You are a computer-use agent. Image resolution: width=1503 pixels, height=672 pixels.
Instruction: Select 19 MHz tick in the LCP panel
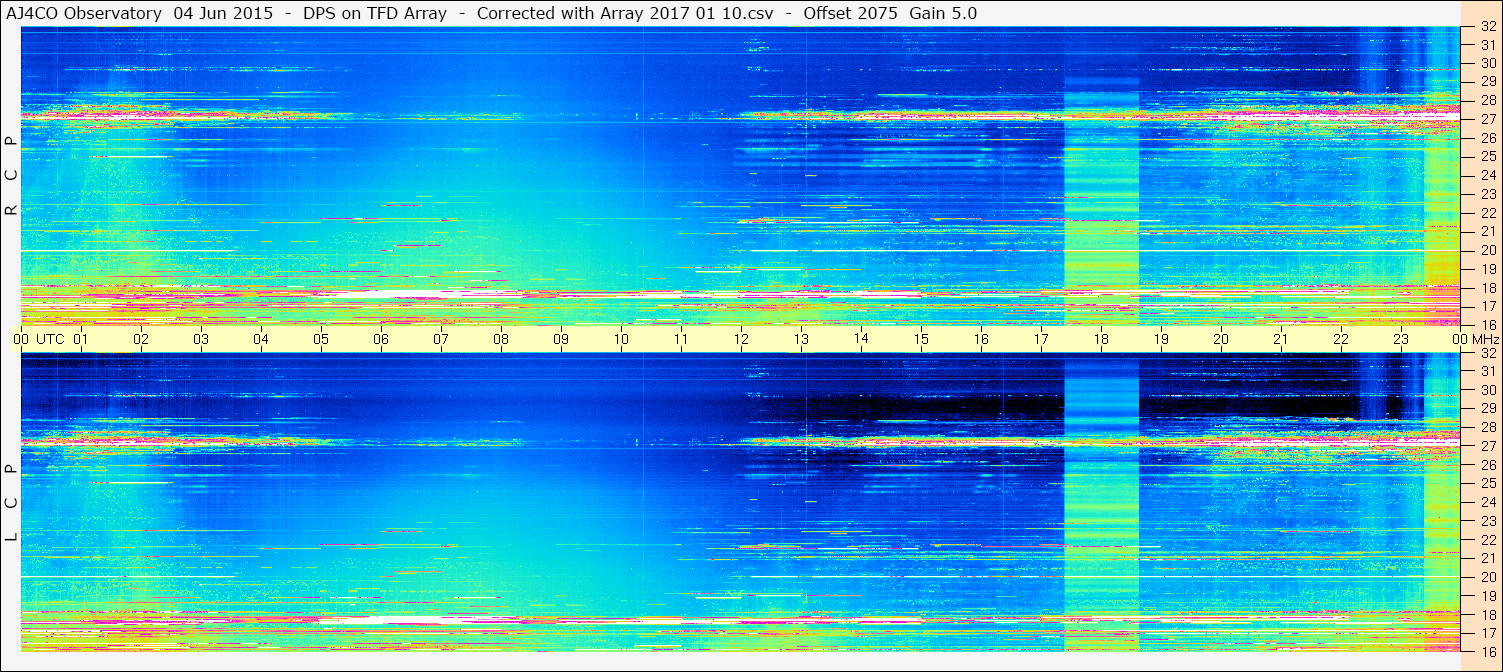pos(1487,596)
